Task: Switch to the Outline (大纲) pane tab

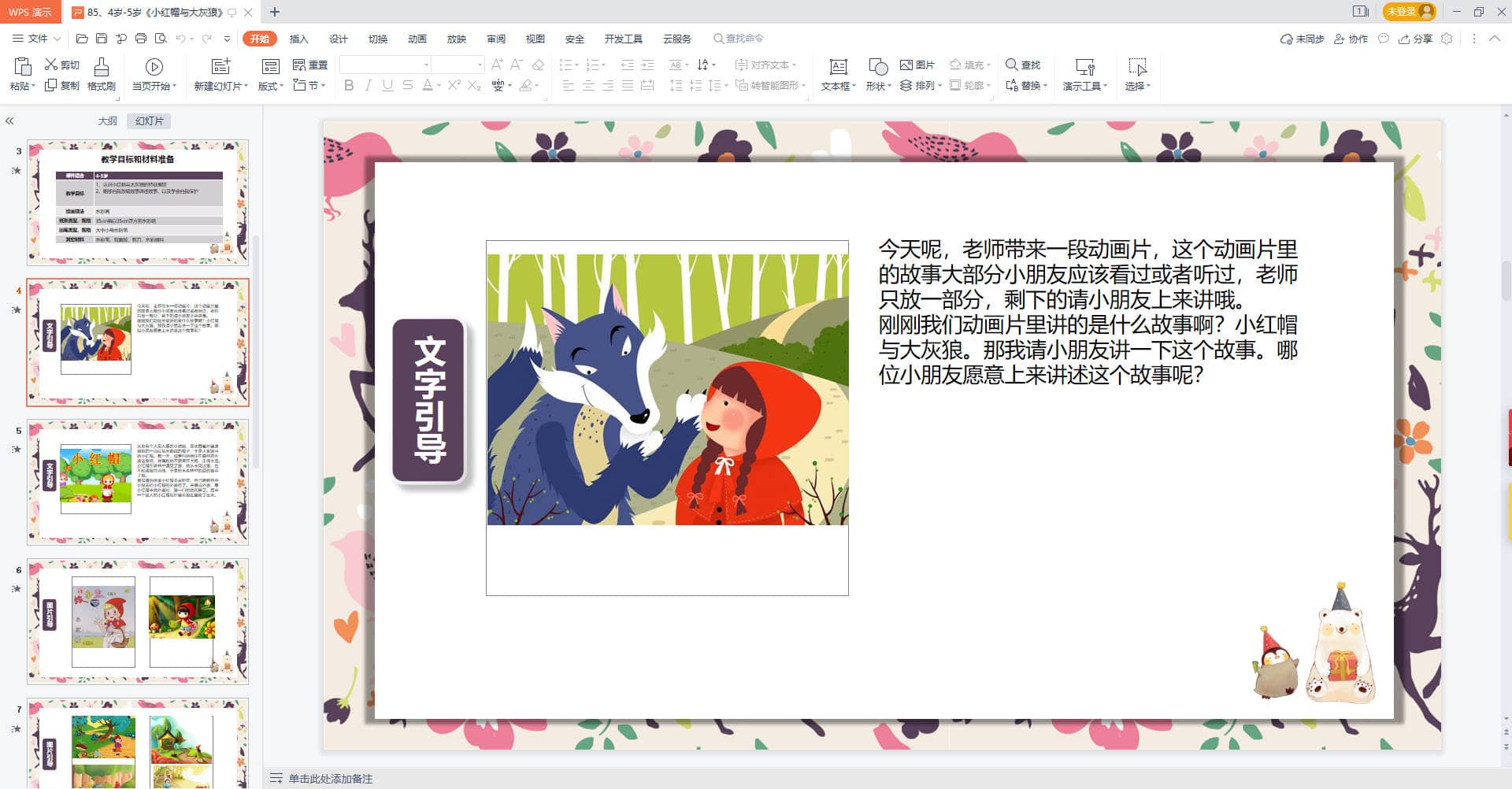Action: 108,121
